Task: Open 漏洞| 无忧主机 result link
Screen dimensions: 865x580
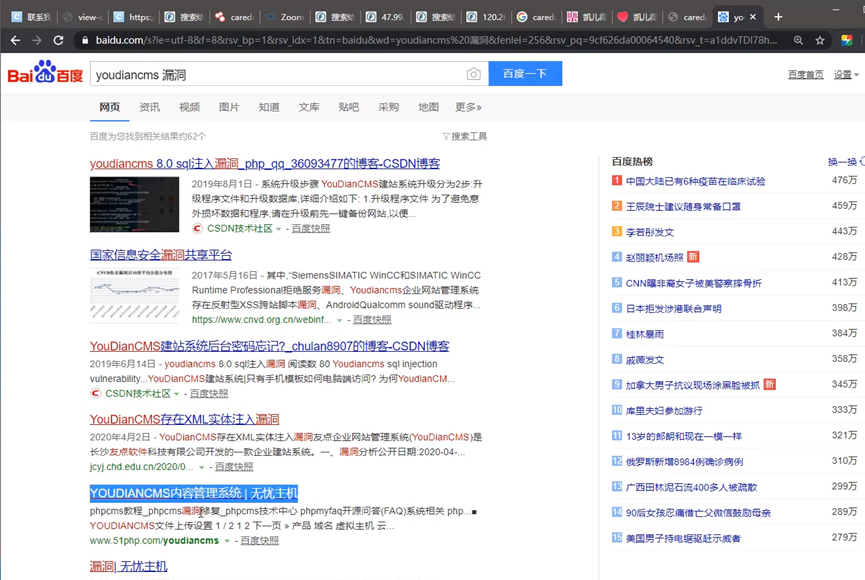Action: click(x=129, y=566)
